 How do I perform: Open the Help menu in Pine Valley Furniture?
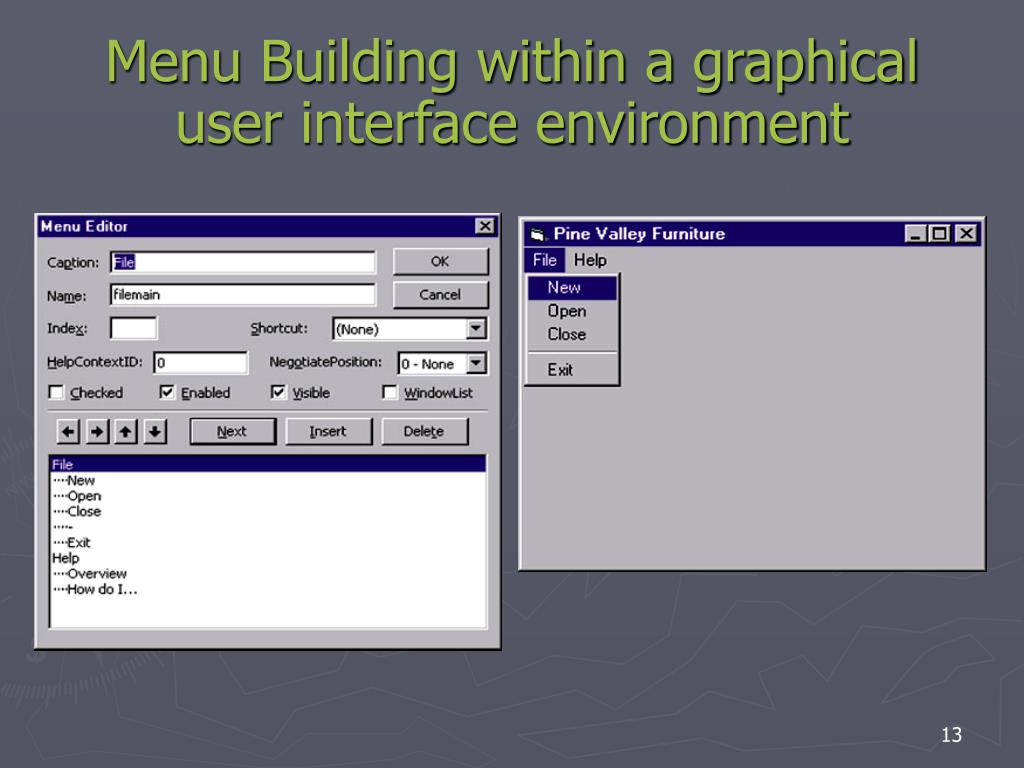coord(590,260)
